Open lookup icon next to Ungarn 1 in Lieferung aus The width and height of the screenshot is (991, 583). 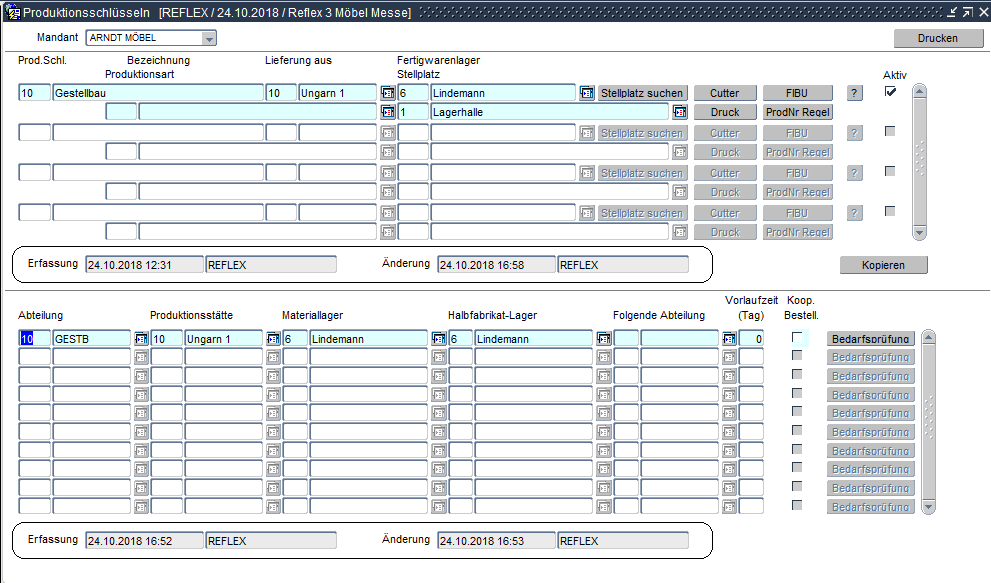pos(388,93)
